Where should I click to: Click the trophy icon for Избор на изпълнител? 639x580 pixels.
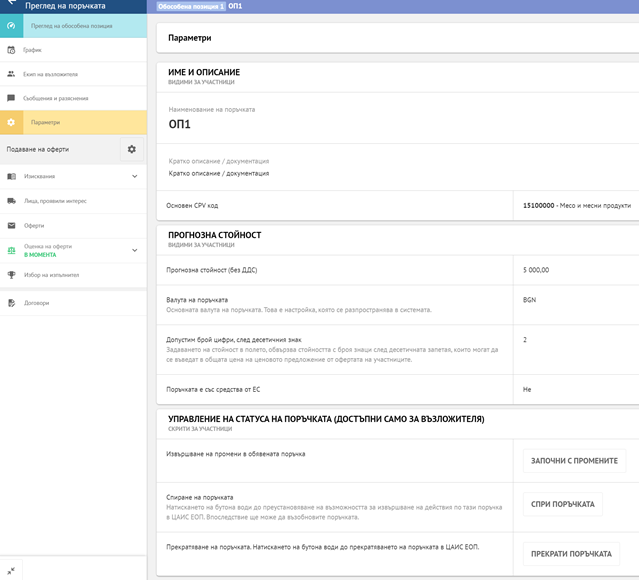click(x=11, y=274)
